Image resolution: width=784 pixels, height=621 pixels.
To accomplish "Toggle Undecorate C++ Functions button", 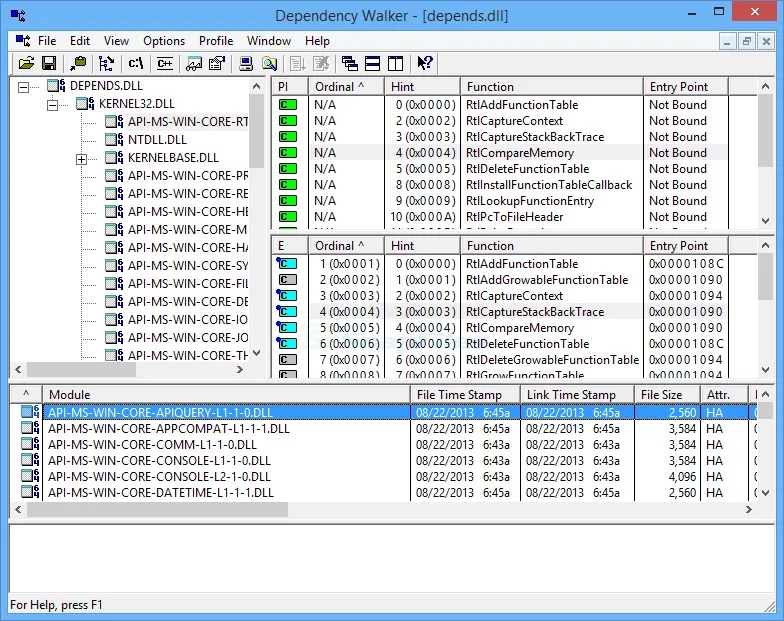I will (164, 64).
